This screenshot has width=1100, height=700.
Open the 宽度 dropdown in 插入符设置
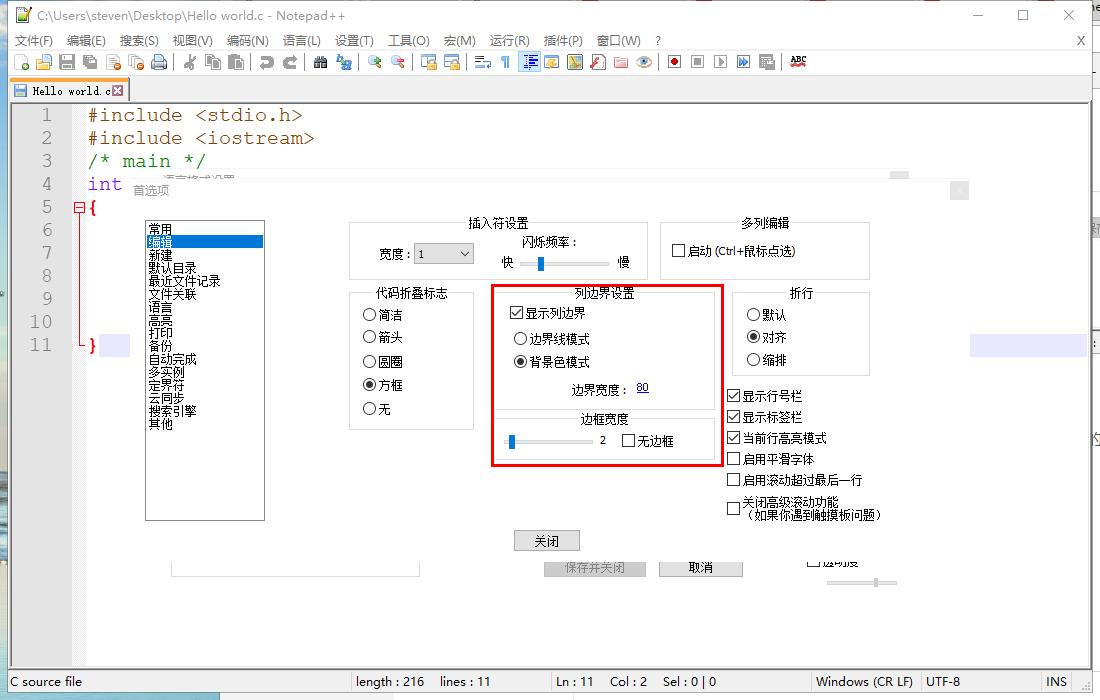pos(465,253)
